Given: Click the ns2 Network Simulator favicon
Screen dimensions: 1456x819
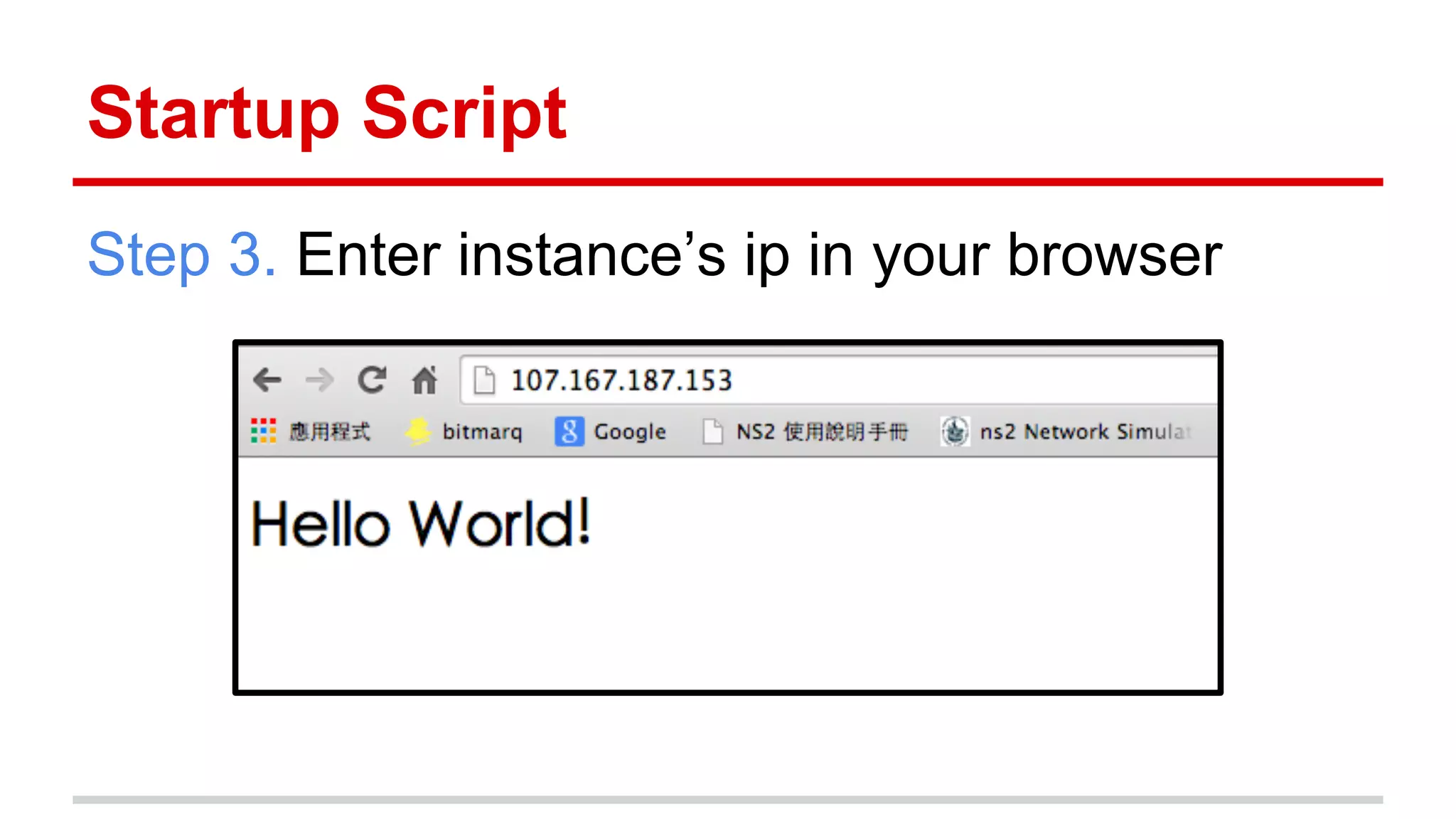Looking at the screenshot, I should (955, 431).
